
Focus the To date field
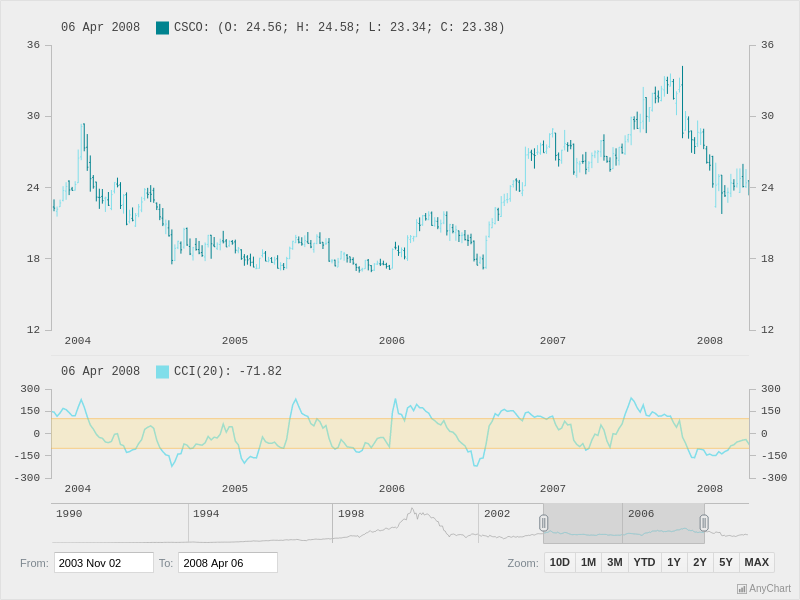click(228, 563)
